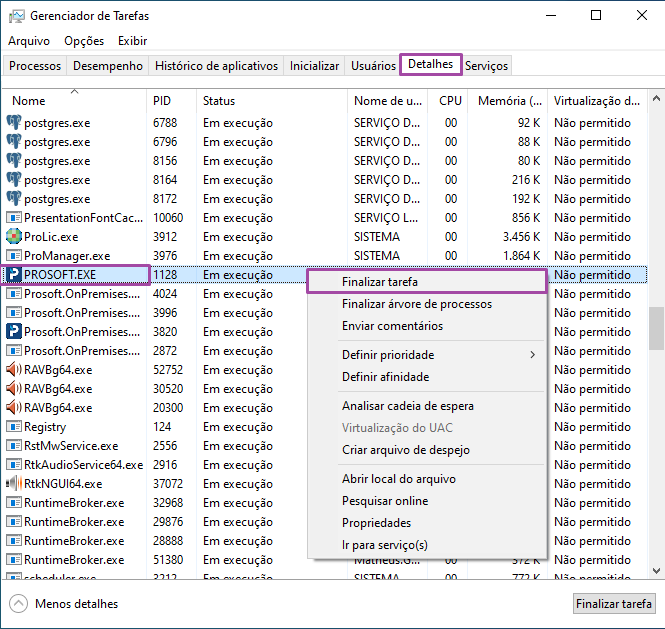This screenshot has height=629, width=665.
Task: Select Criar arquivo de despejo
Action: pyautogui.click(x=427, y=450)
